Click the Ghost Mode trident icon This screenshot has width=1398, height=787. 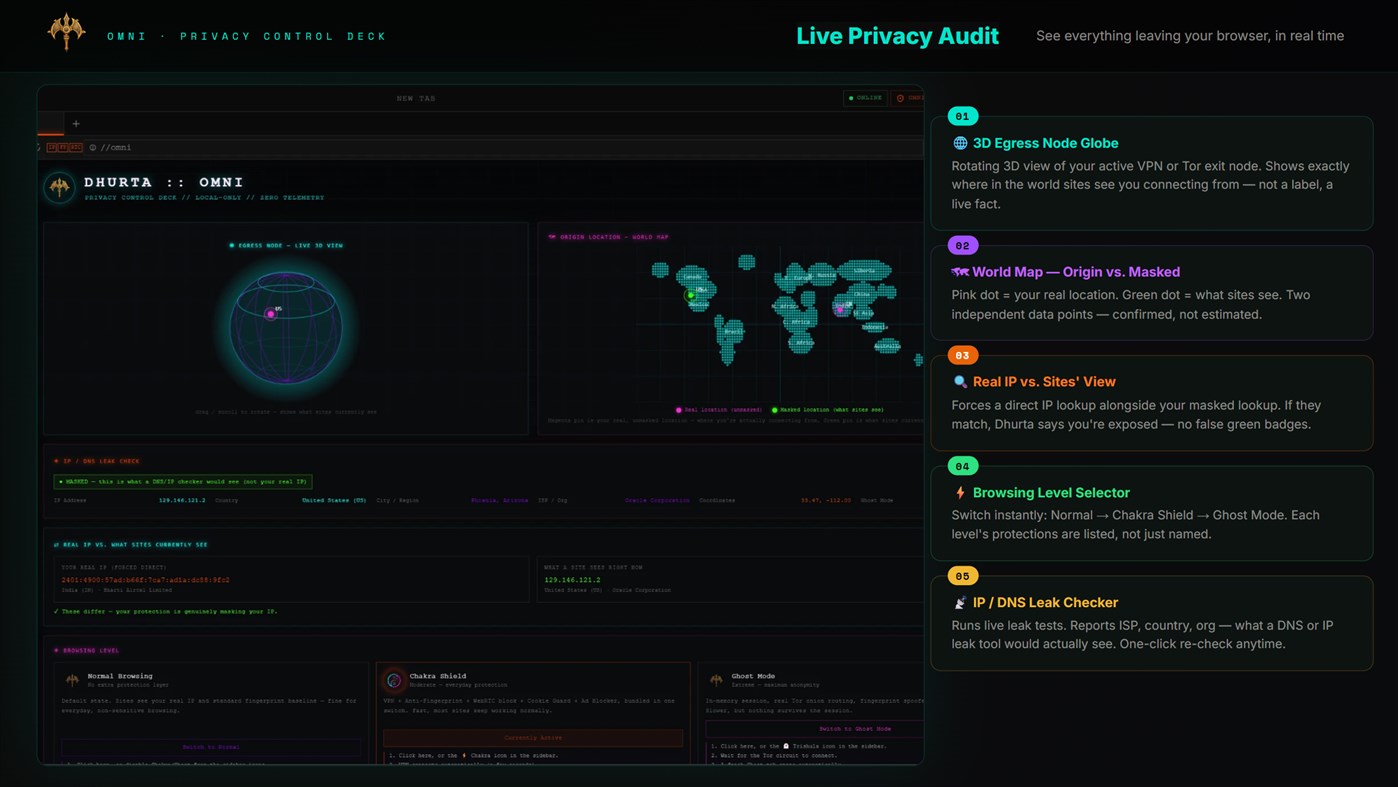point(716,680)
